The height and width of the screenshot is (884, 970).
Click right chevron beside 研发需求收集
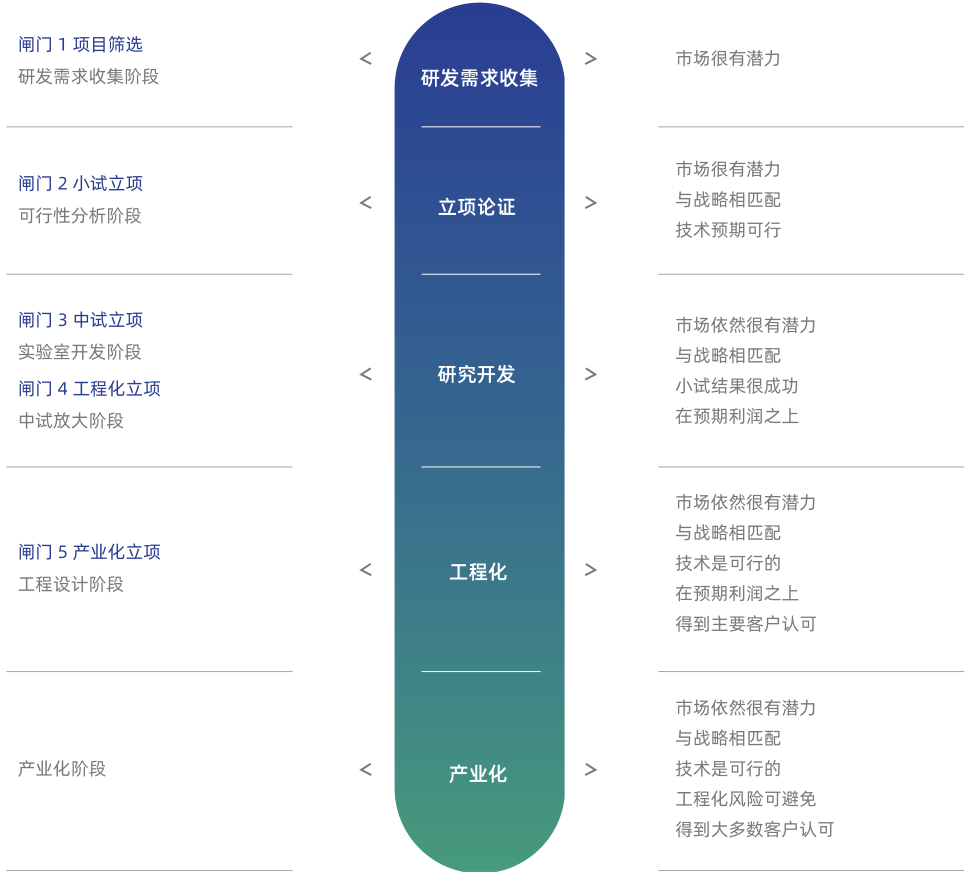pos(591,59)
